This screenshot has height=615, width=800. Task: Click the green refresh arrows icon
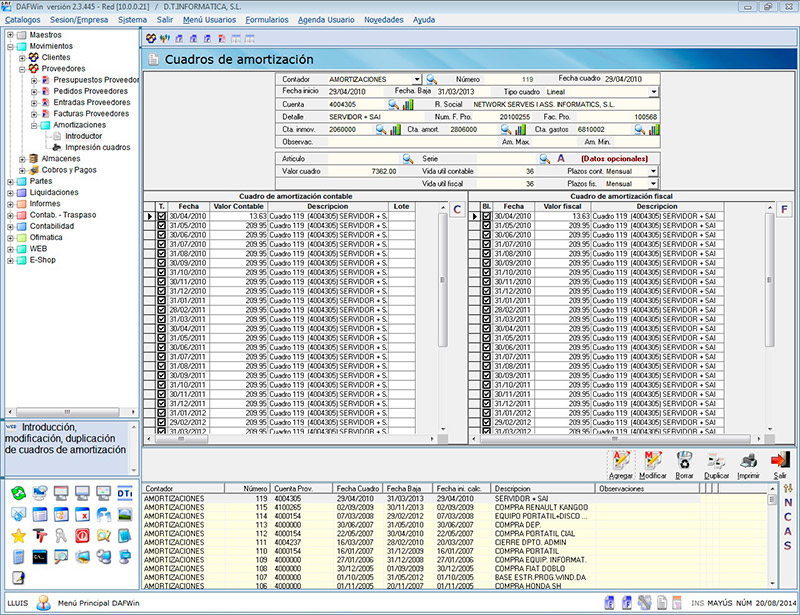coord(18,493)
